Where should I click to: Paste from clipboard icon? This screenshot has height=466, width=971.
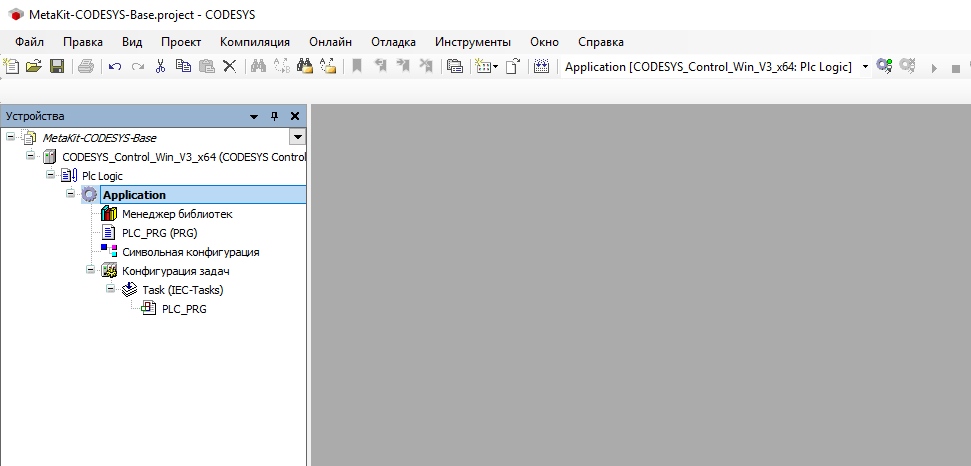tap(206, 66)
